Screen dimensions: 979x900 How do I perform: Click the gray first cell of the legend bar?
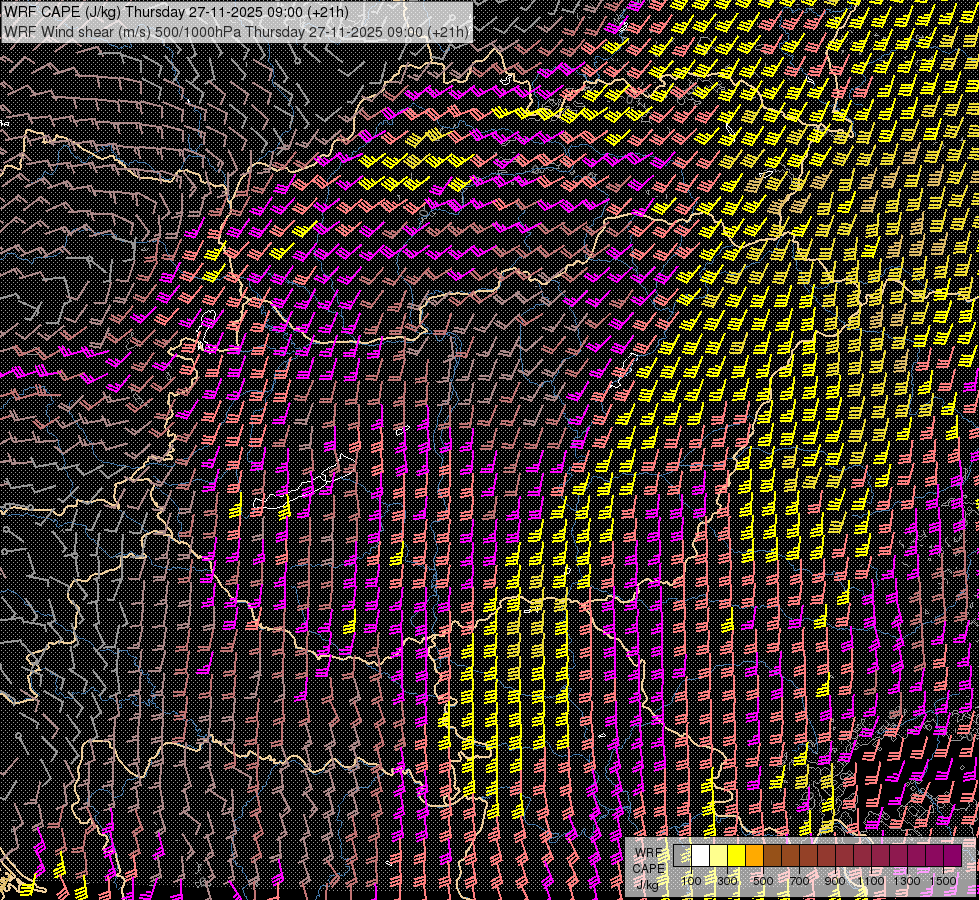(x=682, y=855)
